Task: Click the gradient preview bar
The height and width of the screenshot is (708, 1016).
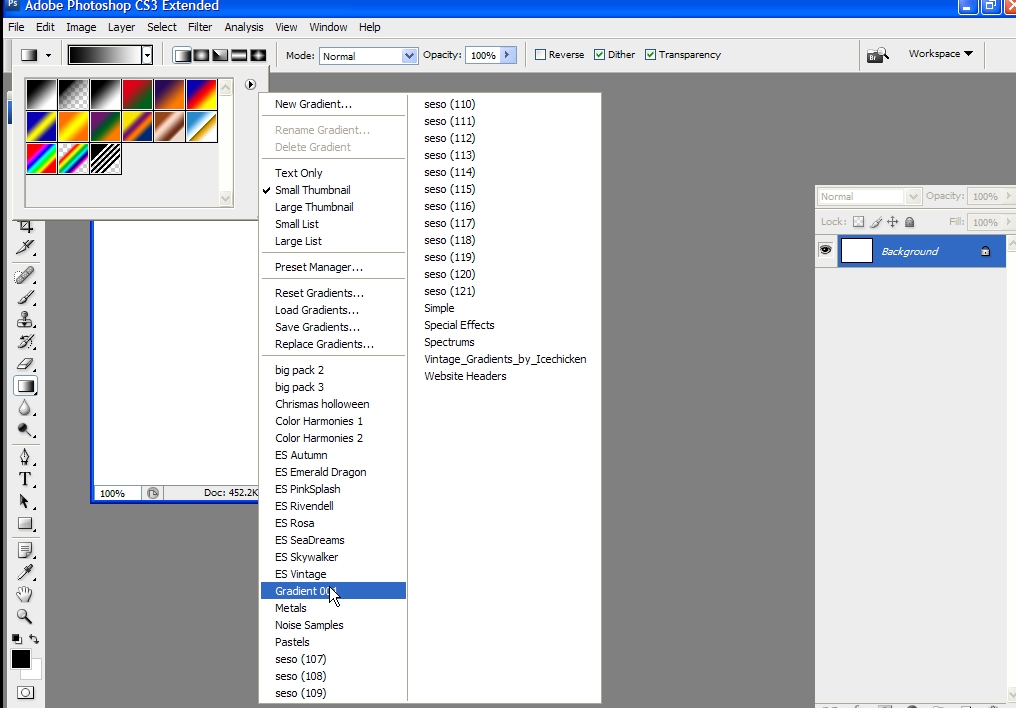Action: 105,55
